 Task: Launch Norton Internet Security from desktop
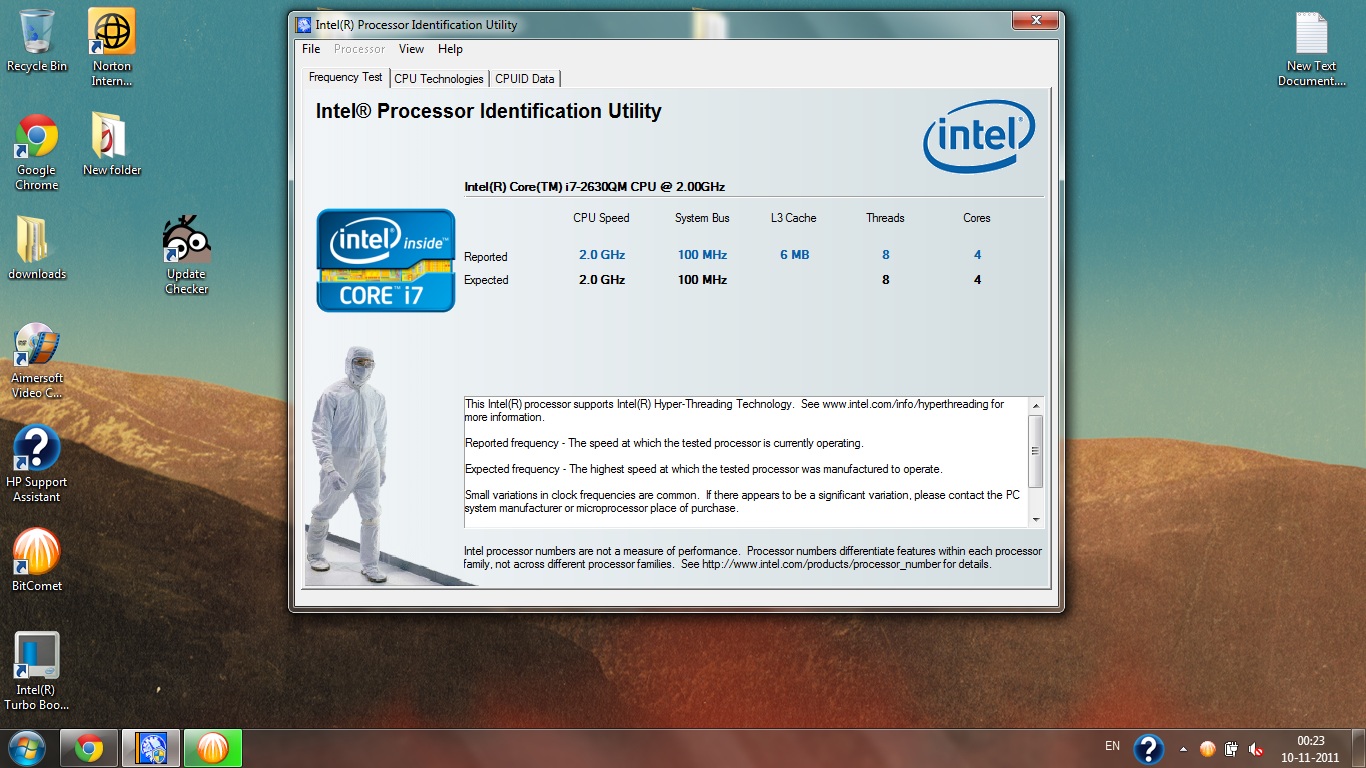tap(112, 47)
